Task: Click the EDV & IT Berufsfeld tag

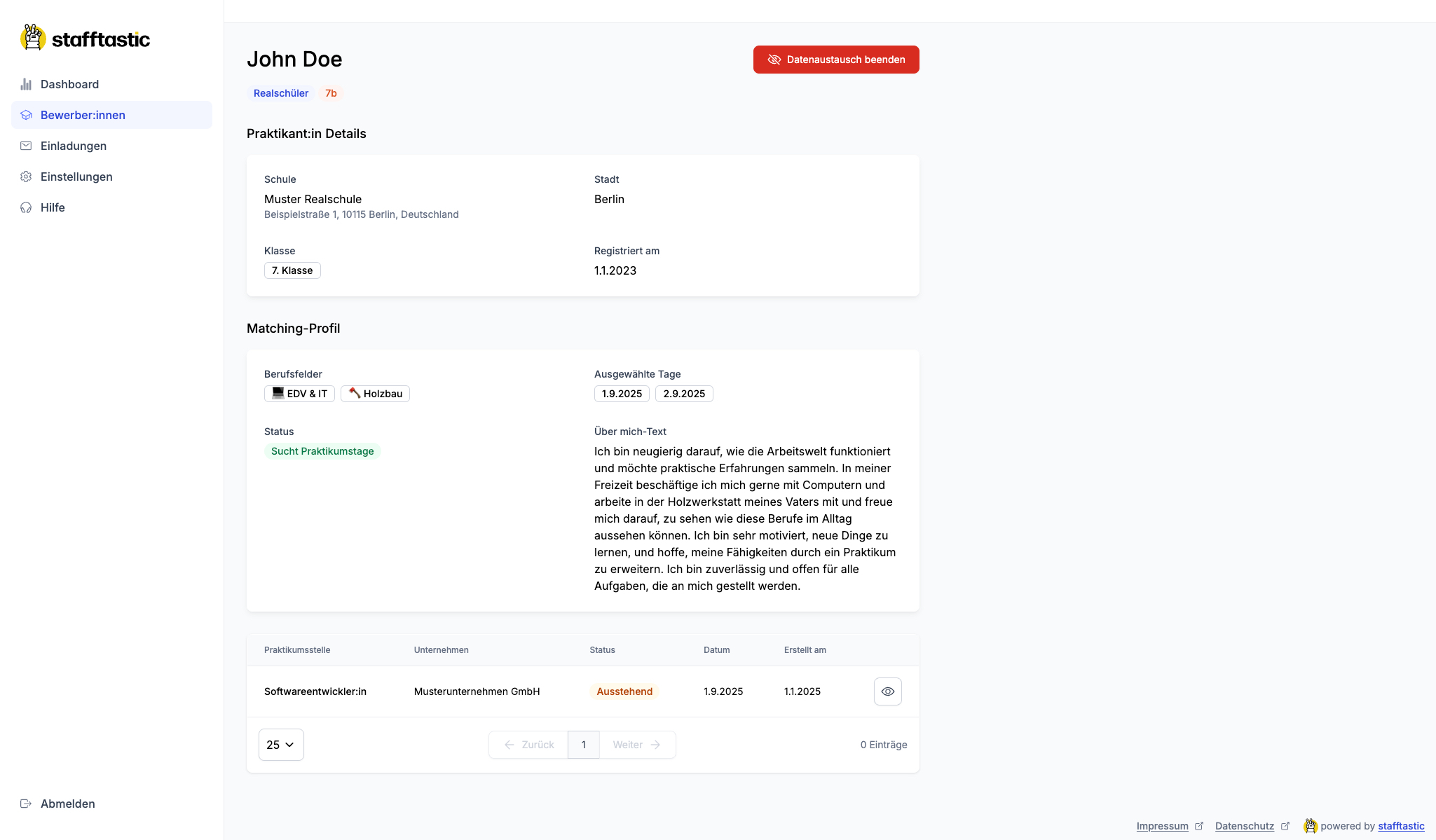Action: pyautogui.click(x=299, y=394)
